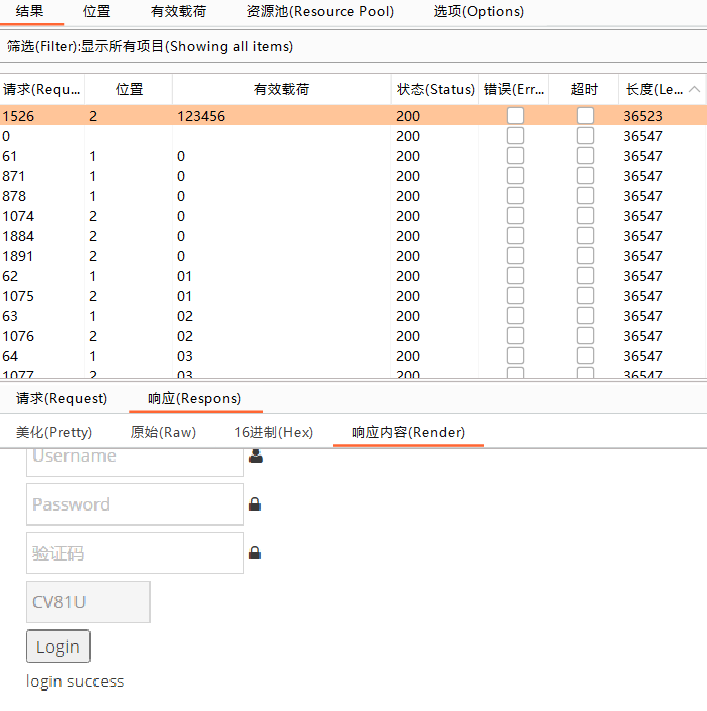Toggle the error checkbox in request 62 row
Viewport: 707px width, 711px height.
(x=515, y=275)
